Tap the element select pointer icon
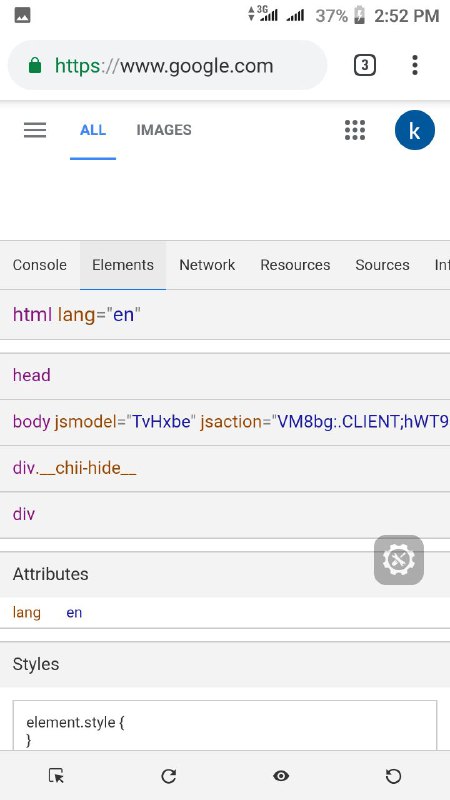This screenshot has height=800, width=450. 56,776
